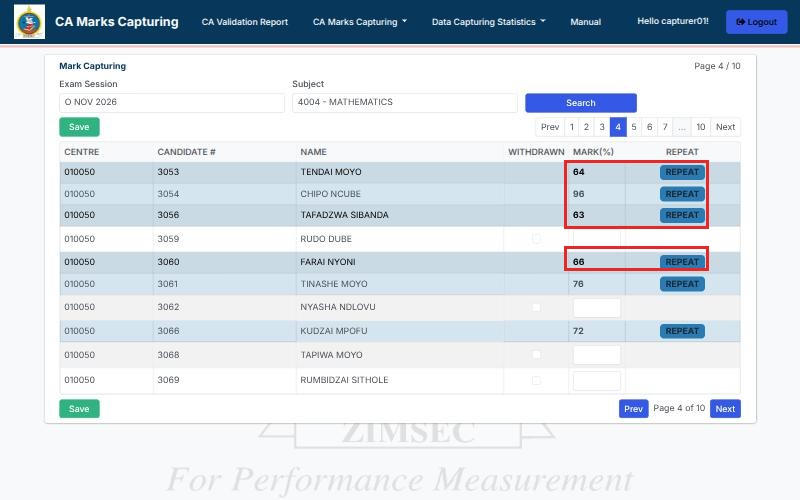
Task: Go to page 10 in pagination
Action: coord(701,127)
